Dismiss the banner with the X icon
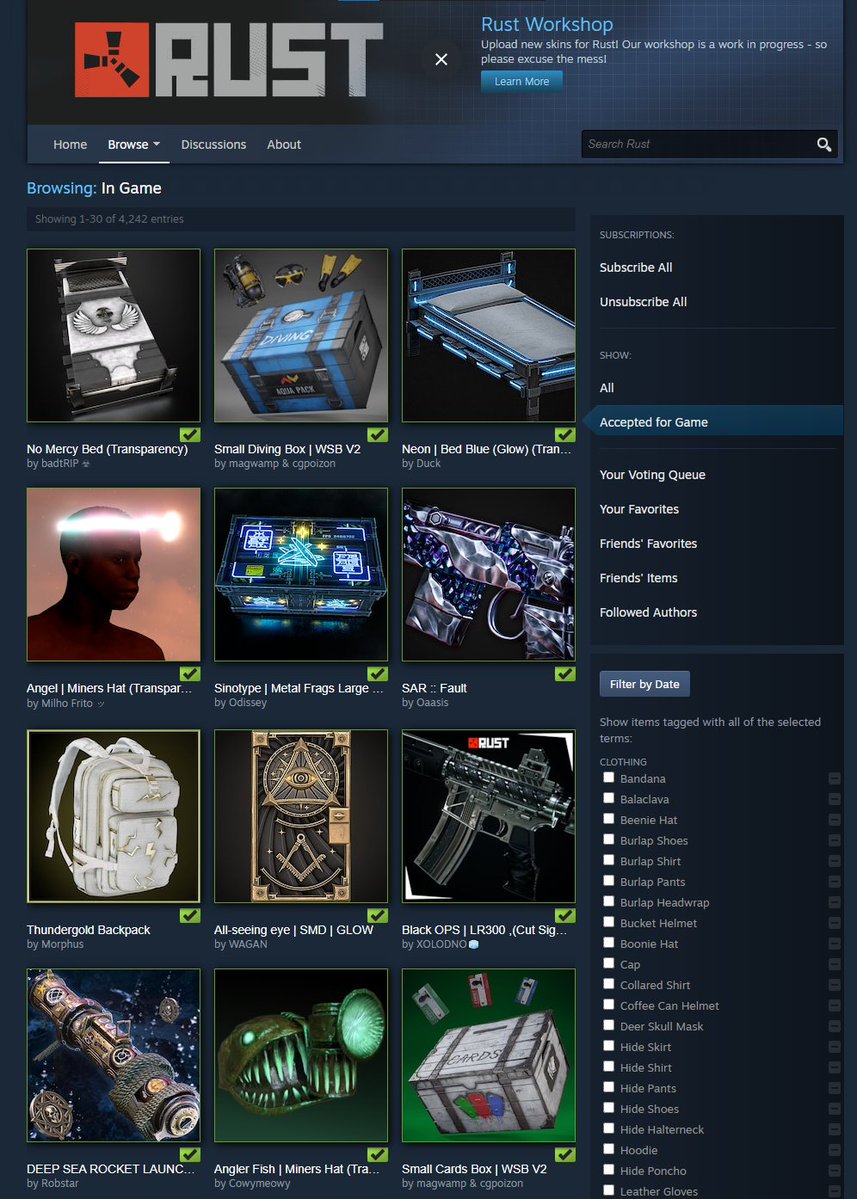This screenshot has width=857, height=1199. pos(441,60)
